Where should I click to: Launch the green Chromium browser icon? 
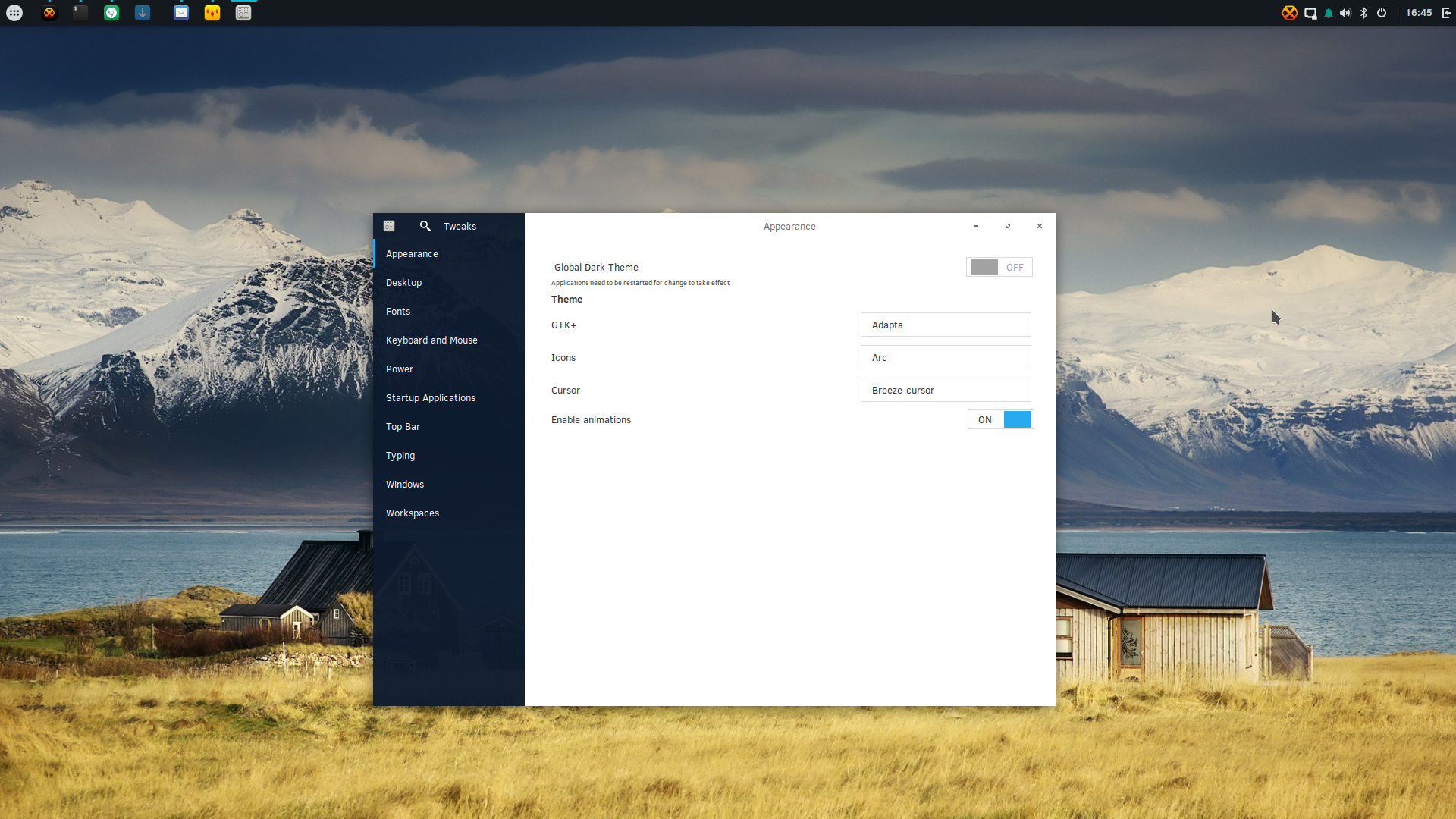pyautogui.click(x=111, y=13)
